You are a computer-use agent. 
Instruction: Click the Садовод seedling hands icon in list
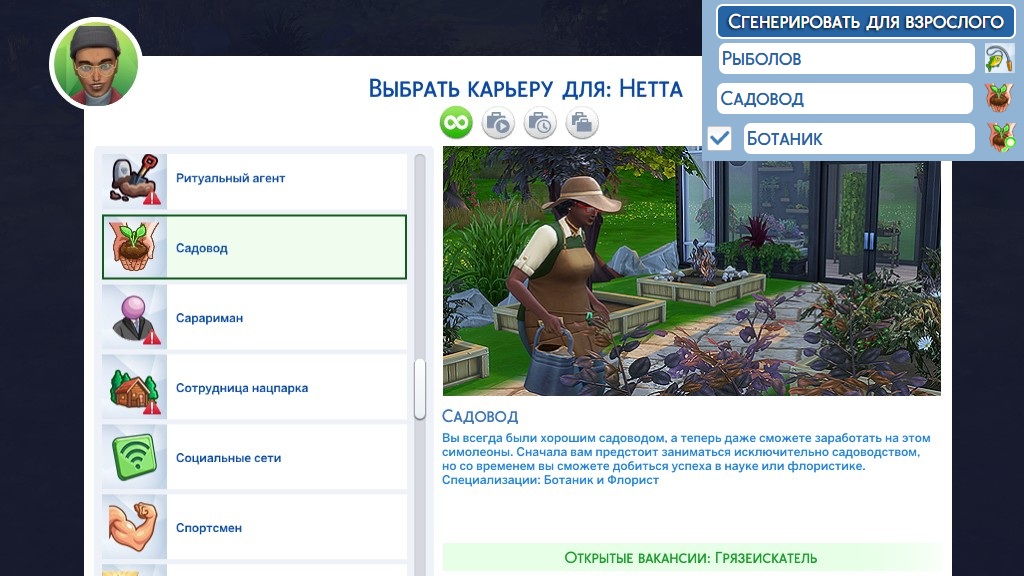click(135, 248)
